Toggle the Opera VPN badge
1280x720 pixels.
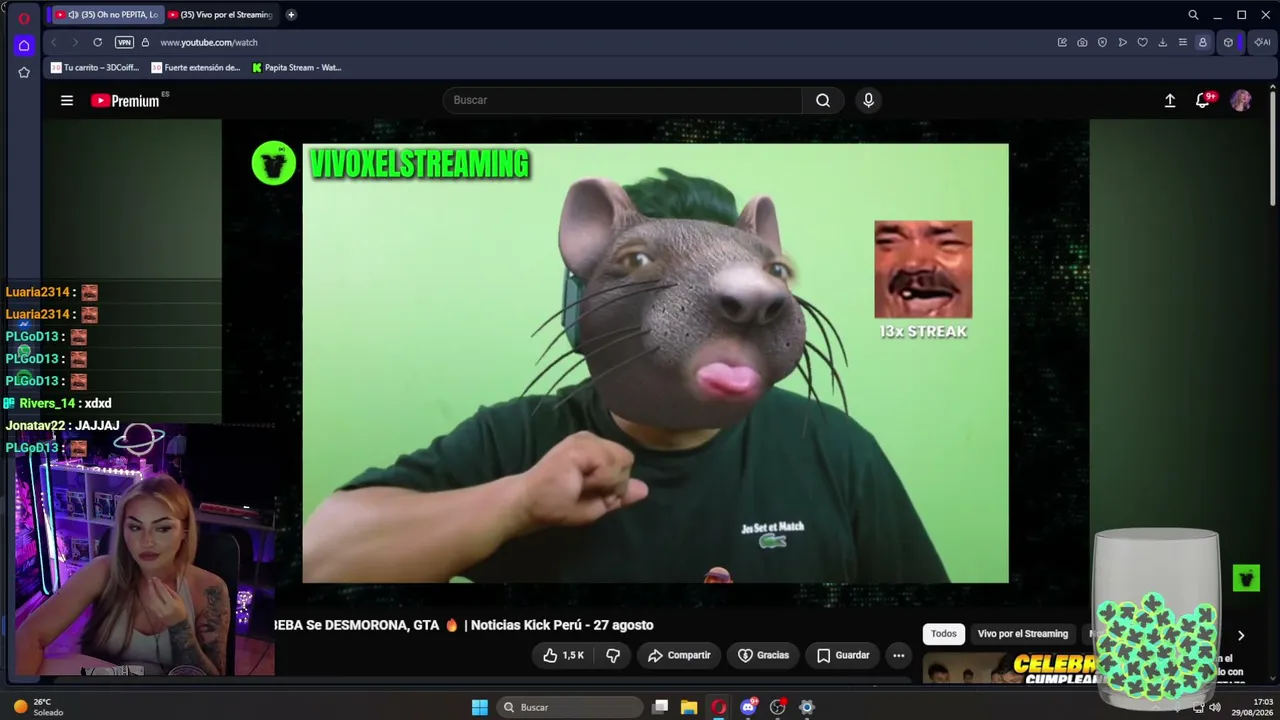124,42
